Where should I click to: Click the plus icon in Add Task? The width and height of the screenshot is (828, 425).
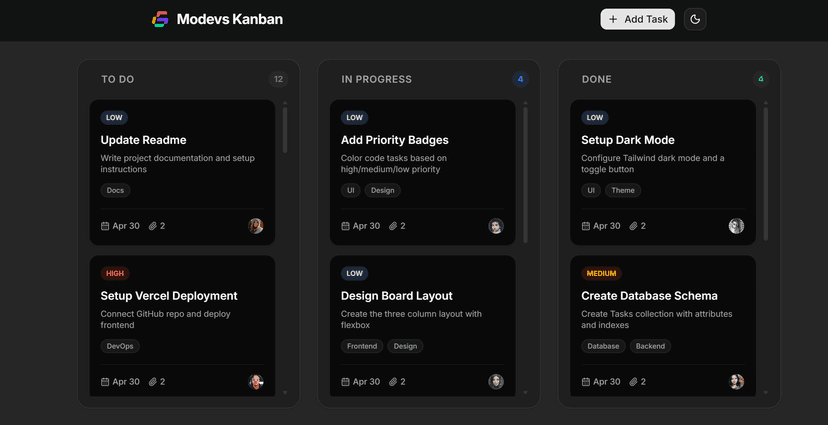(x=613, y=20)
